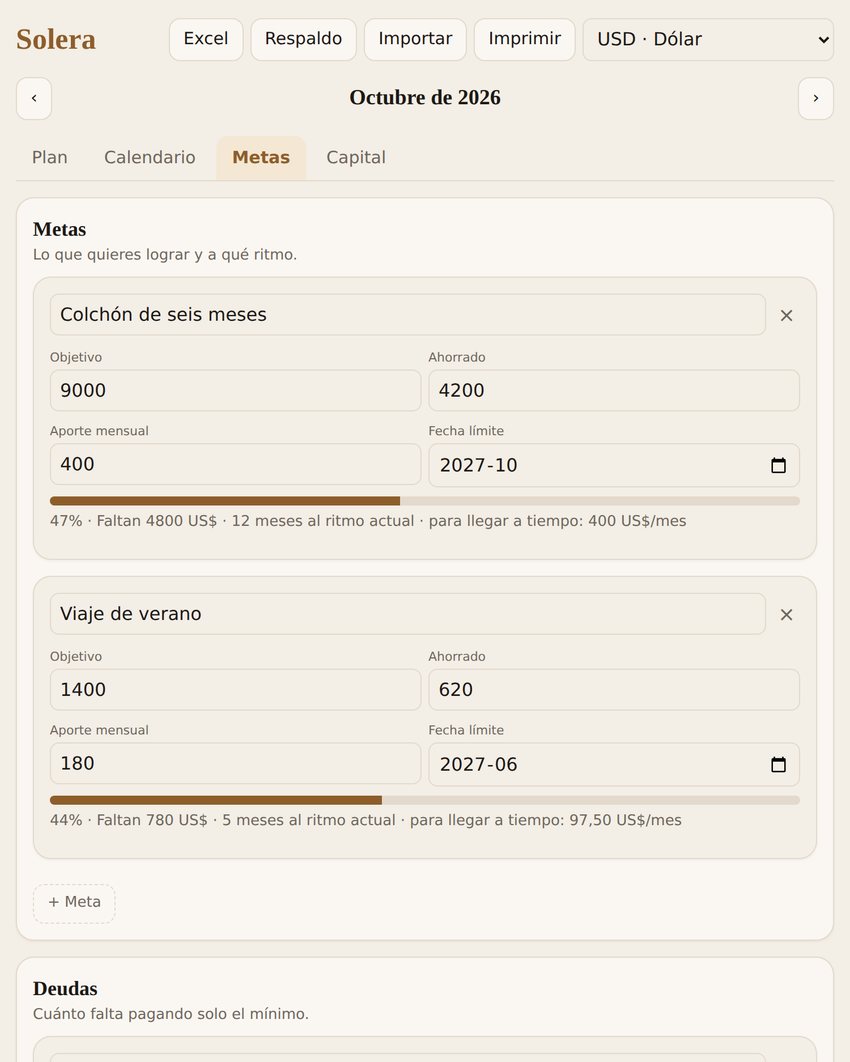This screenshot has height=1062, width=850.
Task: Click the Octubre de 2026 heading
Action: [425, 98]
